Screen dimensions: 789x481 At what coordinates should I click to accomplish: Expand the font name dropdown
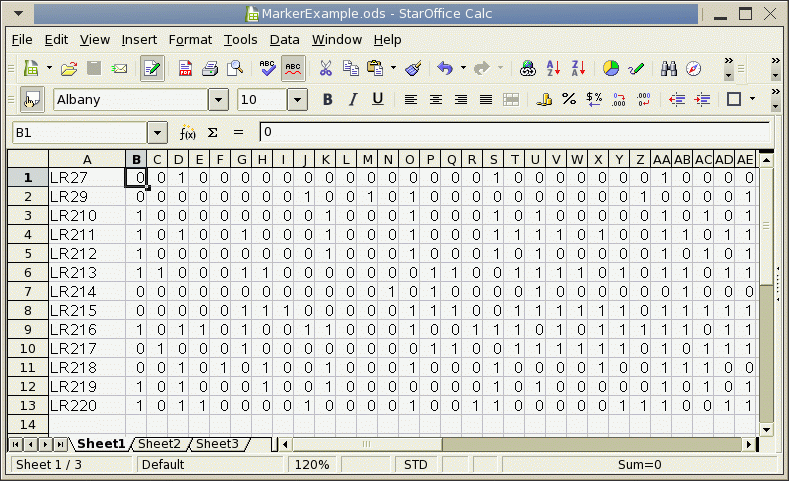click(218, 100)
